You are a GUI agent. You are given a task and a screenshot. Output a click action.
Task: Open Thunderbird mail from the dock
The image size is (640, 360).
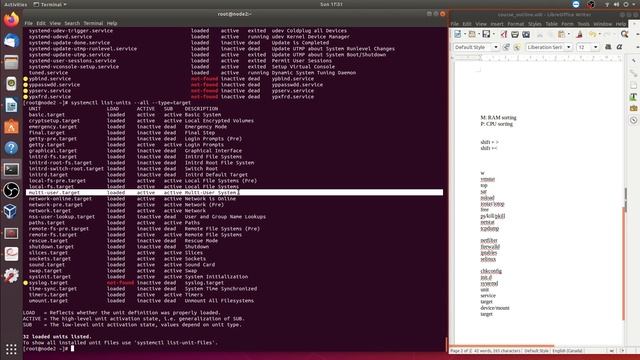[x=11, y=41]
